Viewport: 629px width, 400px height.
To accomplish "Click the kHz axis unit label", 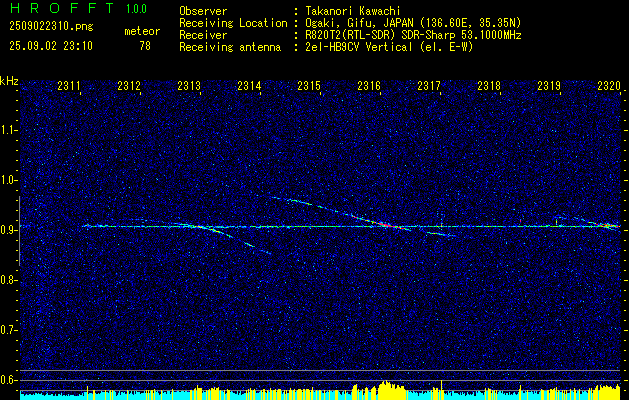I will (9, 81).
